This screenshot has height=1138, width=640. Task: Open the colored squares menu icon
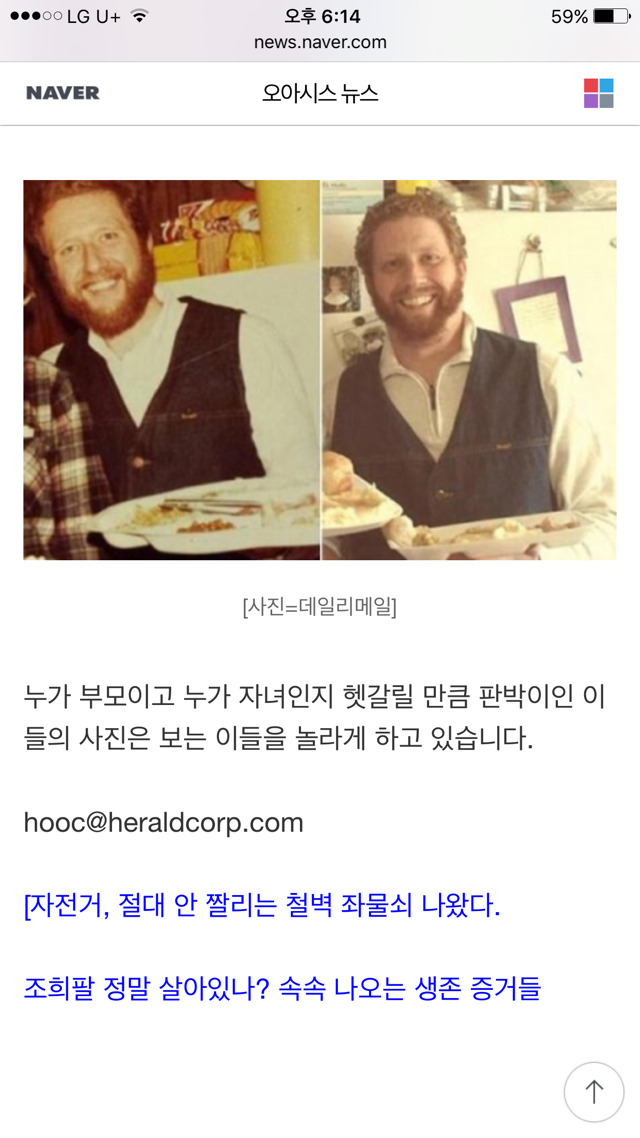click(599, 93)
